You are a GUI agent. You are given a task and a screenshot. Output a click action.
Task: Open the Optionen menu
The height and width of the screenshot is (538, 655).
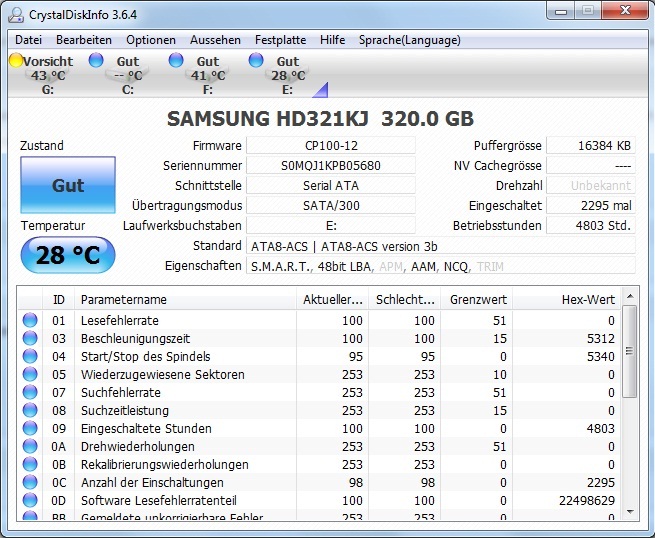(151, 40)
